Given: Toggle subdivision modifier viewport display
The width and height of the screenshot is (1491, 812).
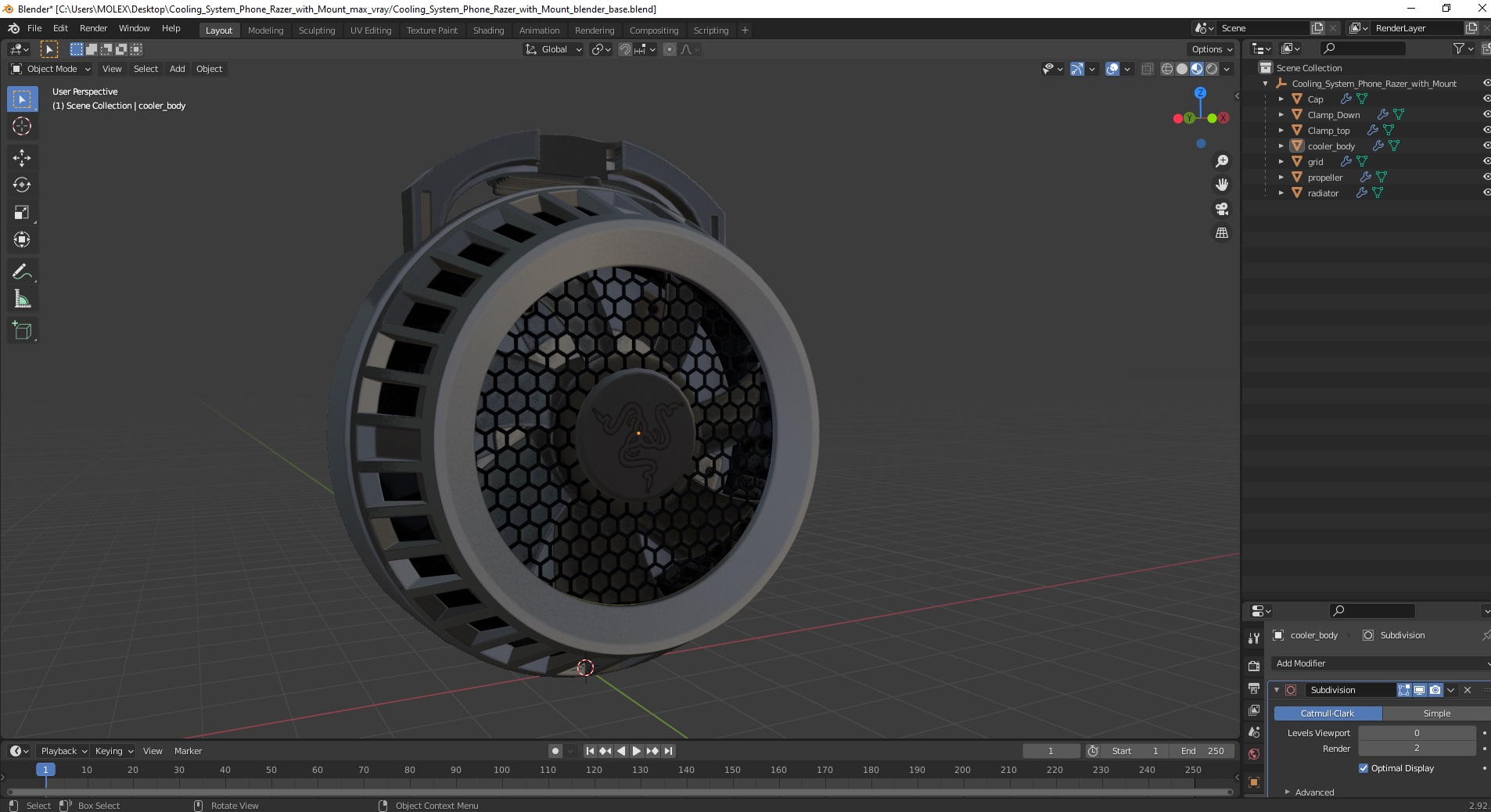Looking at the screenshot, I should pos(1420,690).
